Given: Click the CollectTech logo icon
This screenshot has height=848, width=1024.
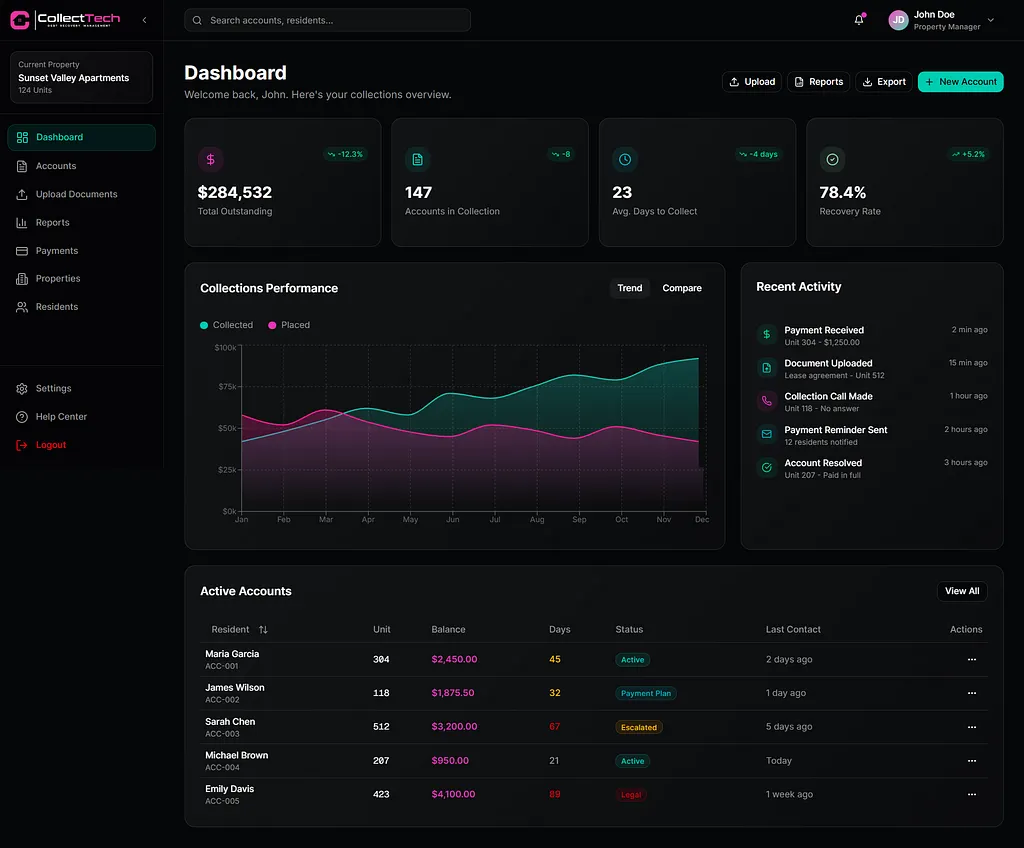Looking at the screenshot, I should tap(20, 20).
